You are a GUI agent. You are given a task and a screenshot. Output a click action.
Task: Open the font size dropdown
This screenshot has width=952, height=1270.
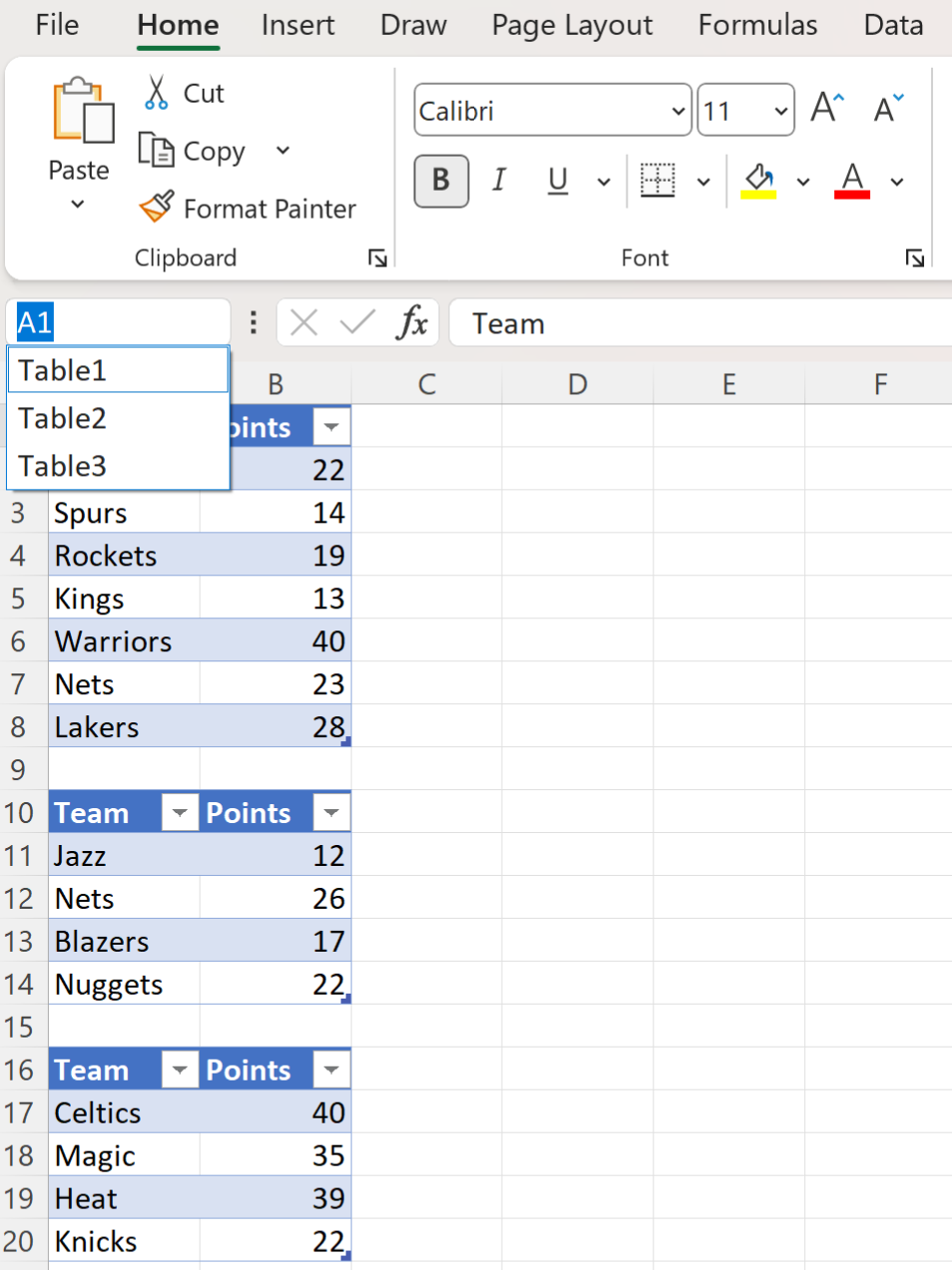tap(782, 110)
